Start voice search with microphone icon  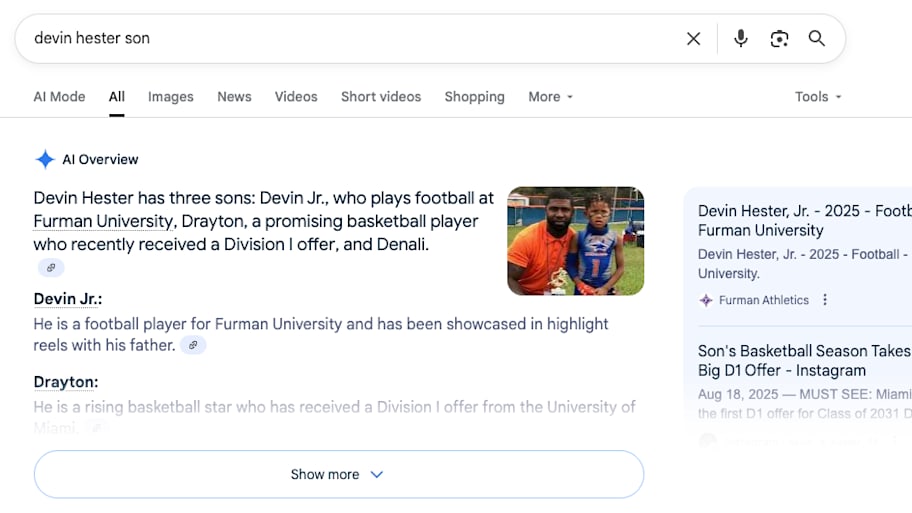tap(740, 38)
